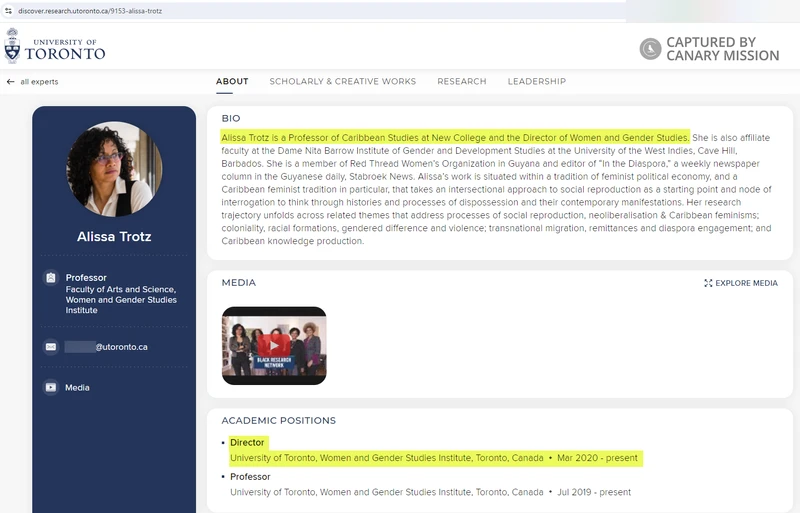800x513 pixels.
Task: Switch to Scholarly & Creative Works tab
Action: (x=342, y=81)
